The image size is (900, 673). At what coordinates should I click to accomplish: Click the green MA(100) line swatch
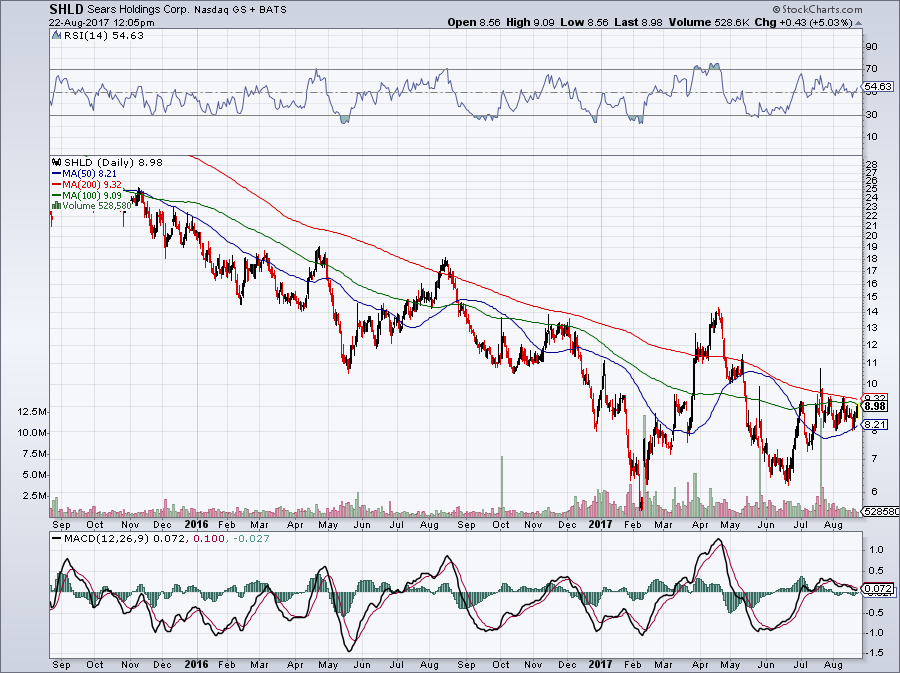56,195
